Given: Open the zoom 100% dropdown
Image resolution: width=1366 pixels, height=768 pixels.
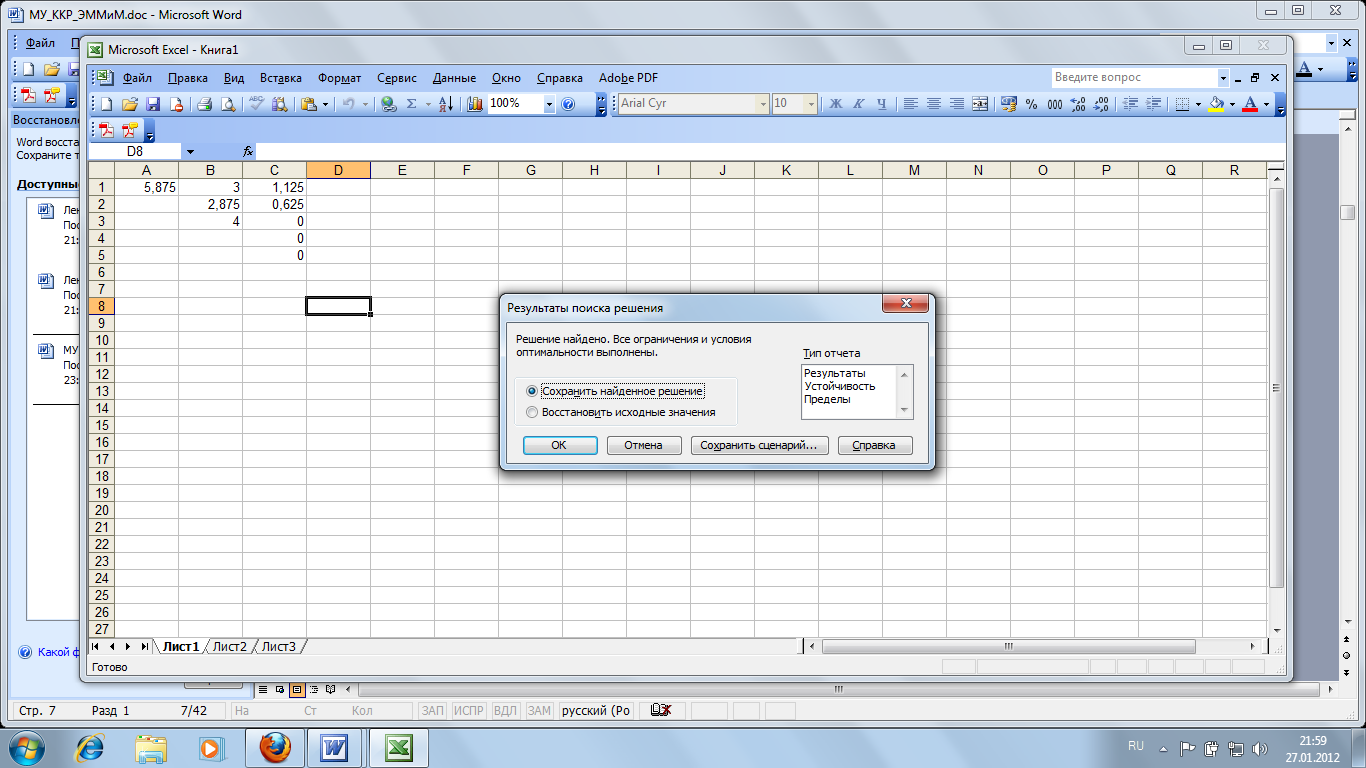Looking at the screenshot, I should 549,104.
